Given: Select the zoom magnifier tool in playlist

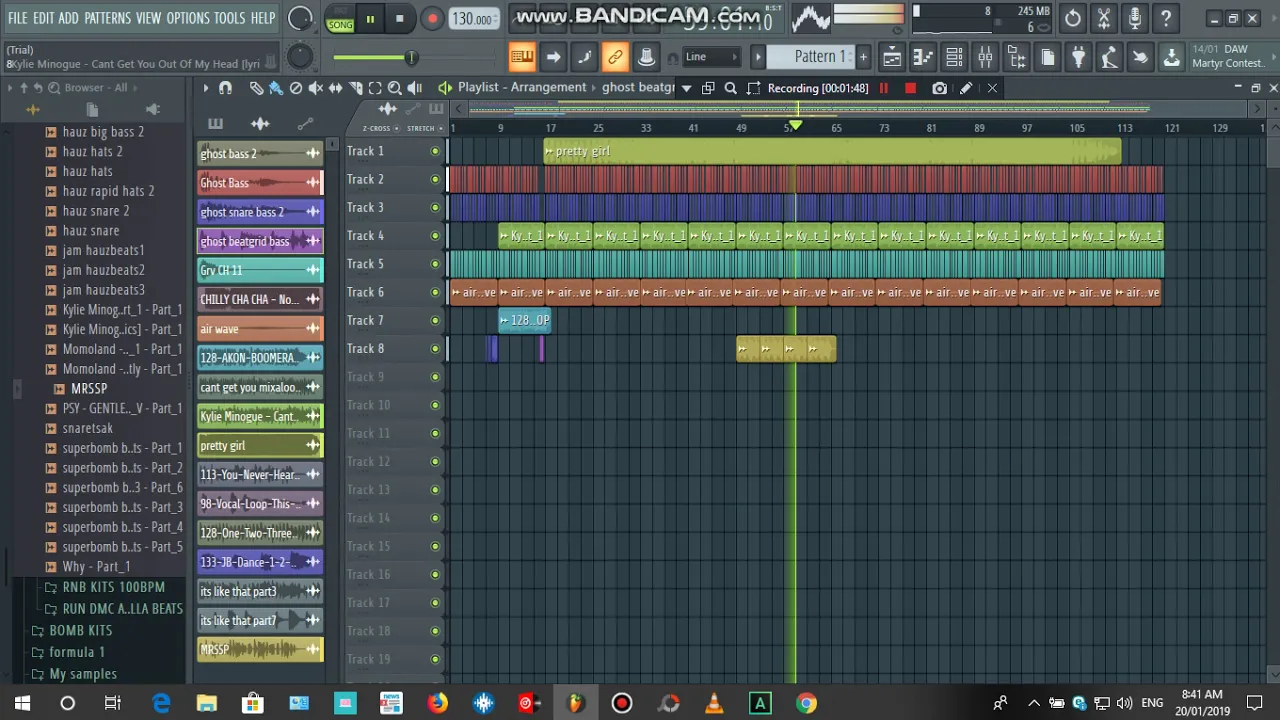Looking at the screenshot, I should (x=395, y=88).
